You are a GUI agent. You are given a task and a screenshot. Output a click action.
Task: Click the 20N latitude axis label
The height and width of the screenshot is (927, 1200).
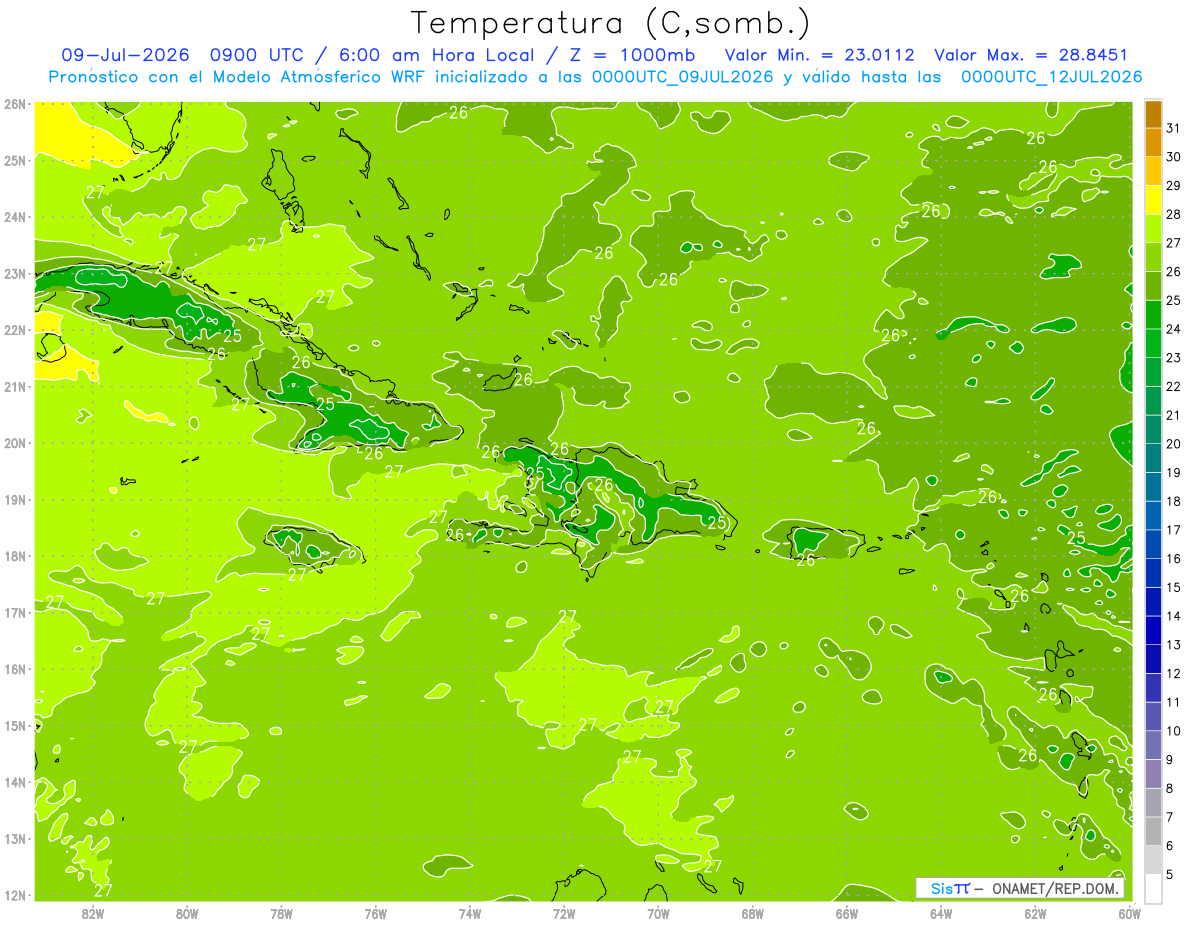point(14,443)
